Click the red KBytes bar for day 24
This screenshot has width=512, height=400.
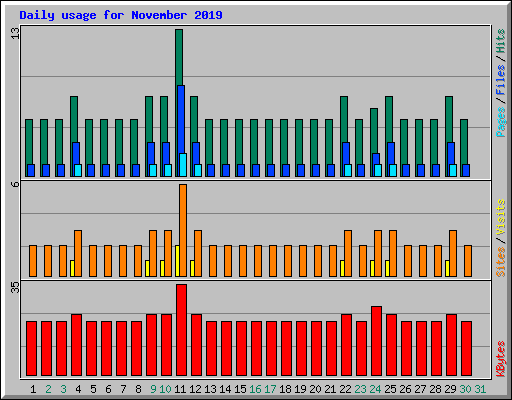tap(376, 341)
